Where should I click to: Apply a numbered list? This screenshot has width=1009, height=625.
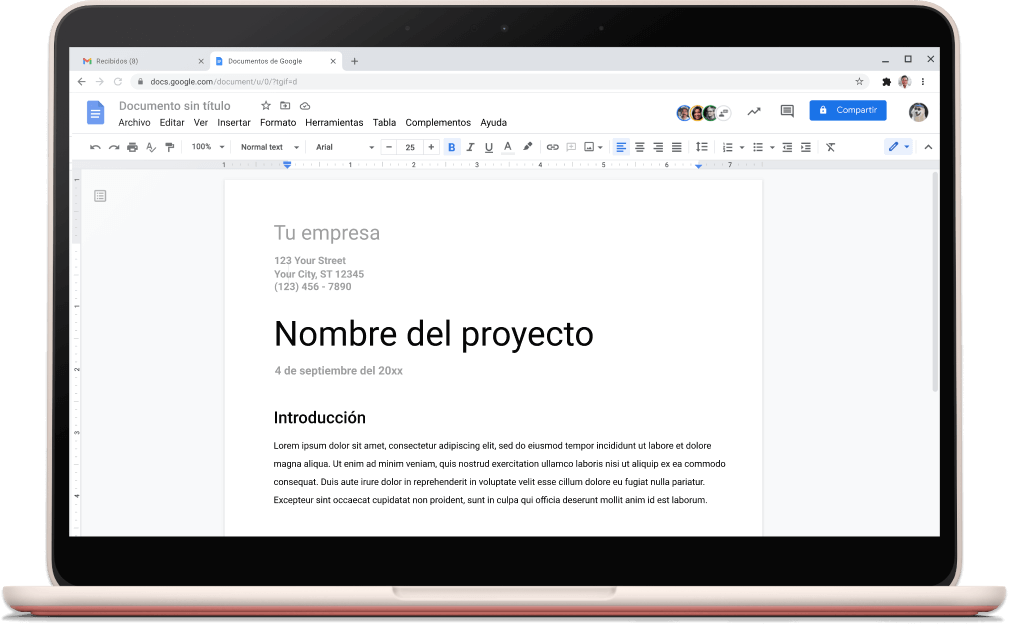click(x=728, y=147)
